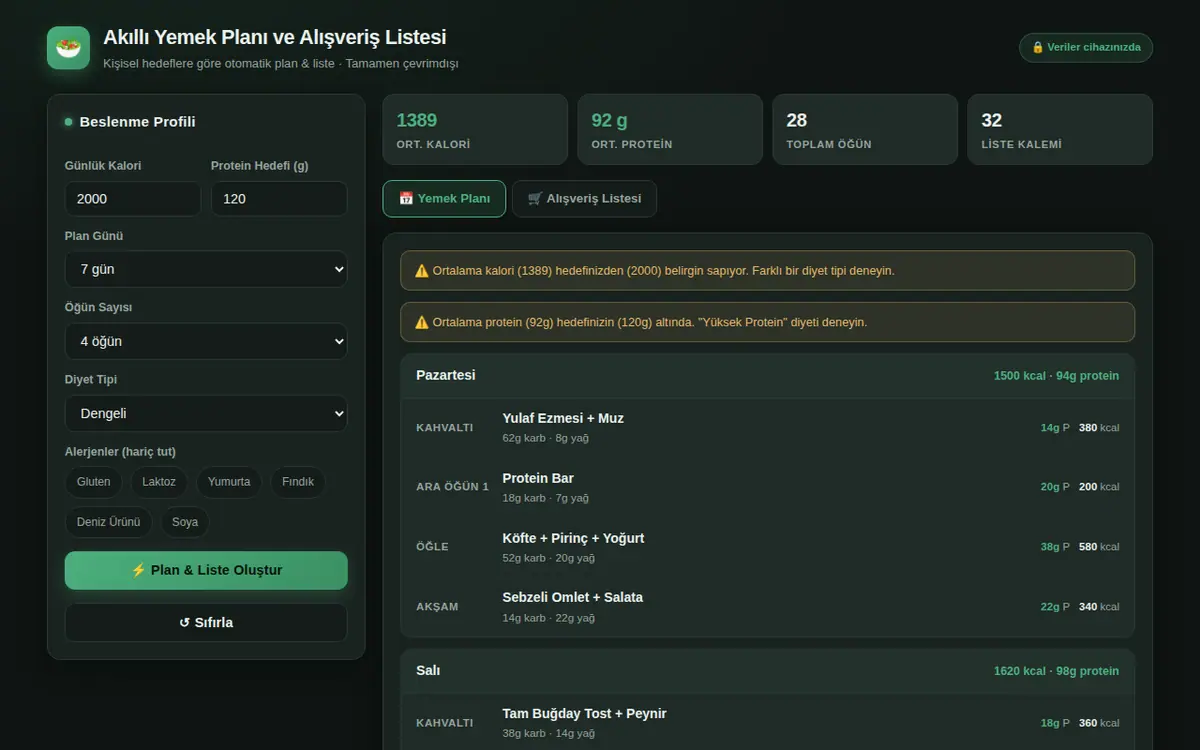Click the Beslenme Profili panel heading
The height and width of the screenshot is (750, 1200).
tap(137, 122)
